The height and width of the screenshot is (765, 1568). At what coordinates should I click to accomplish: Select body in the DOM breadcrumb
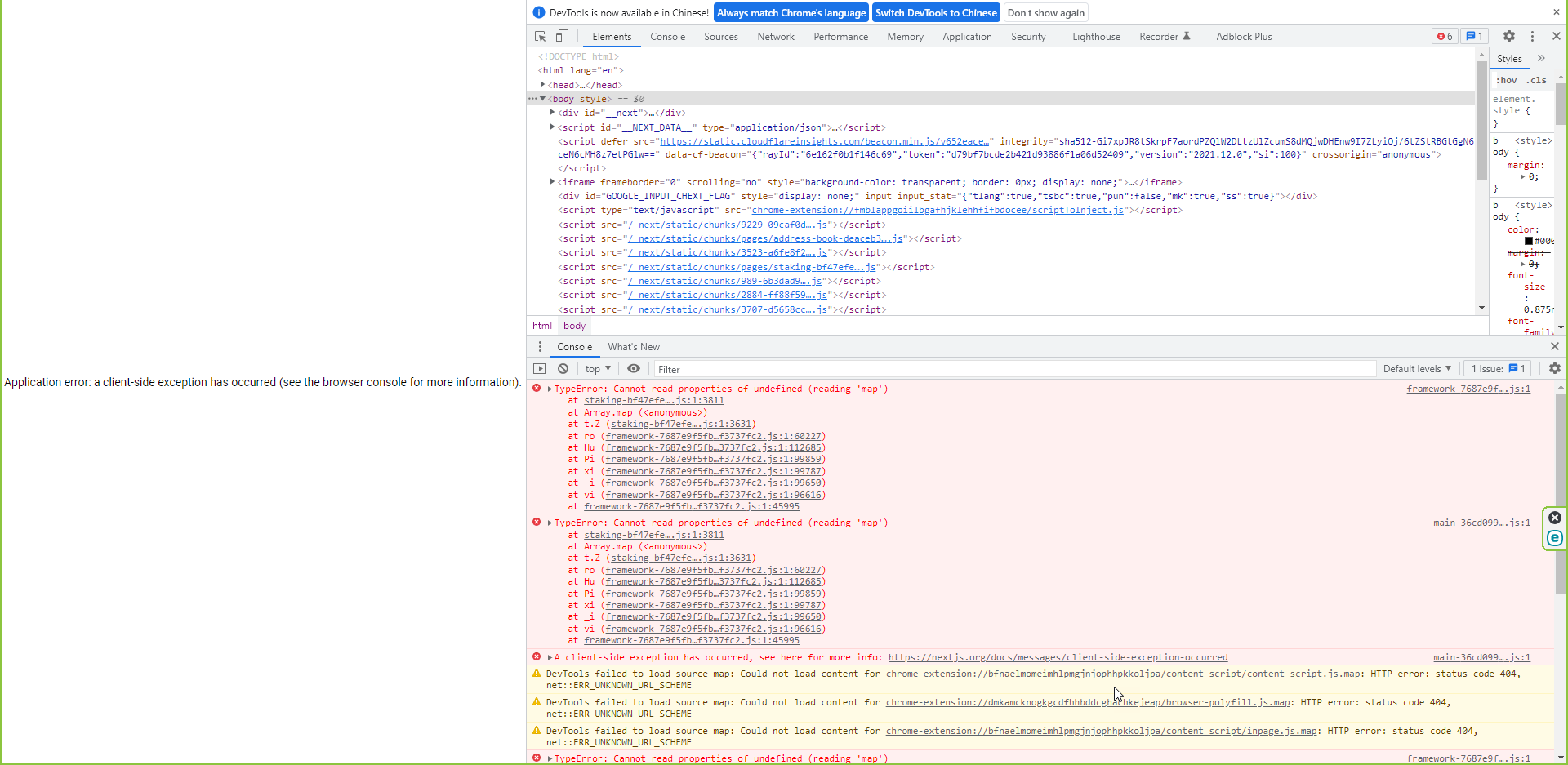pos(574,326)
